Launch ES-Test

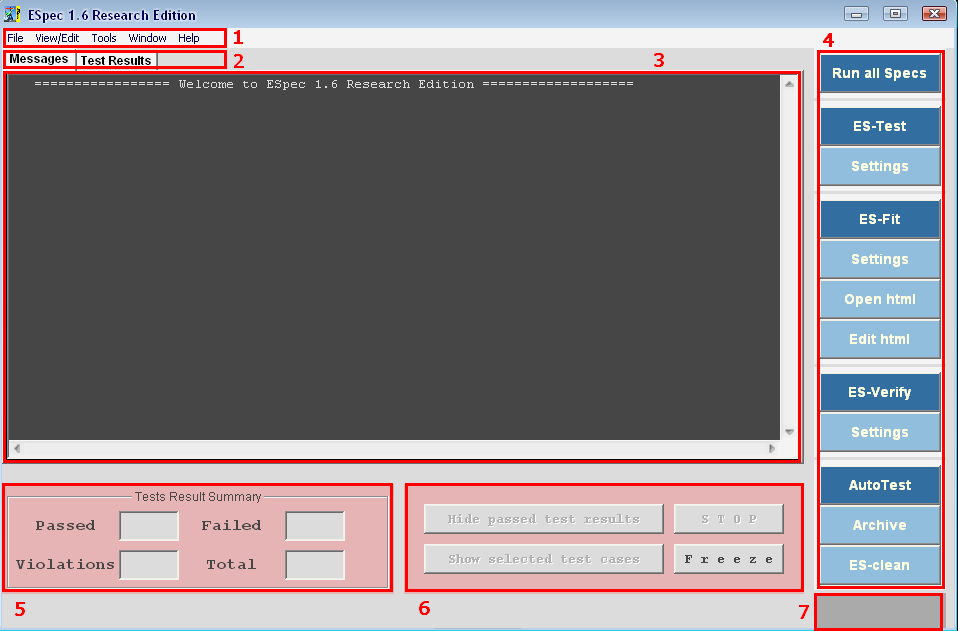pyautogui.click(x=879, y=126)
